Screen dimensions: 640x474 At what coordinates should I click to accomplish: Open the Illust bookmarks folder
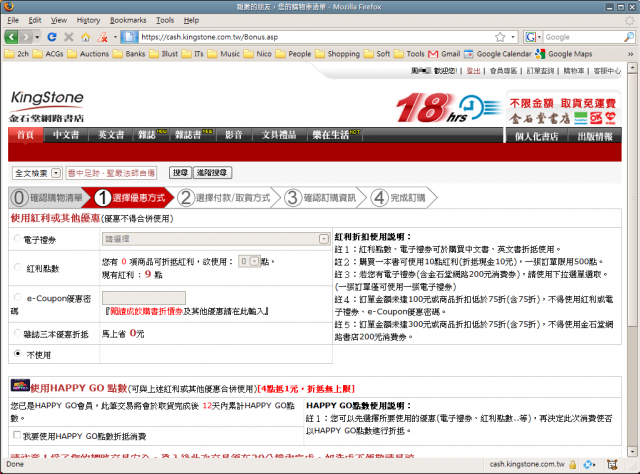(x=164, y=54)
